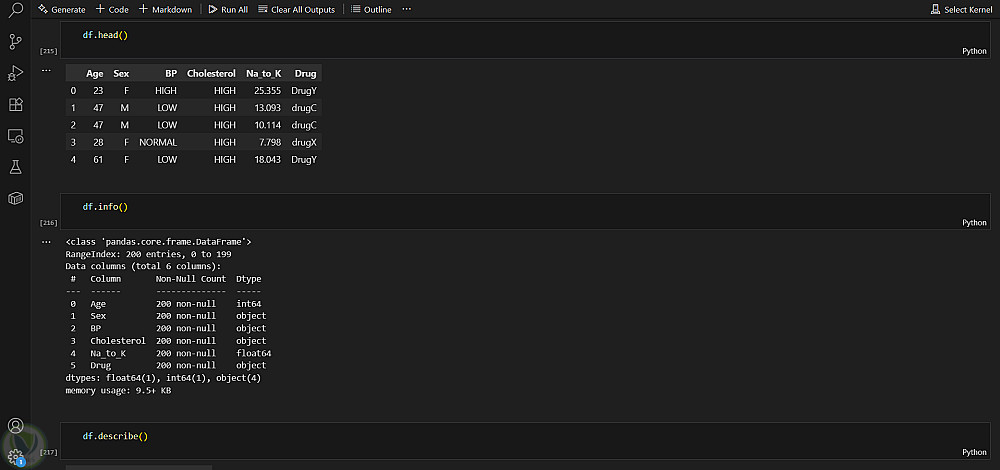
Task: Change the df.head() cell's Python language mode
Action: tap(974, 51)
